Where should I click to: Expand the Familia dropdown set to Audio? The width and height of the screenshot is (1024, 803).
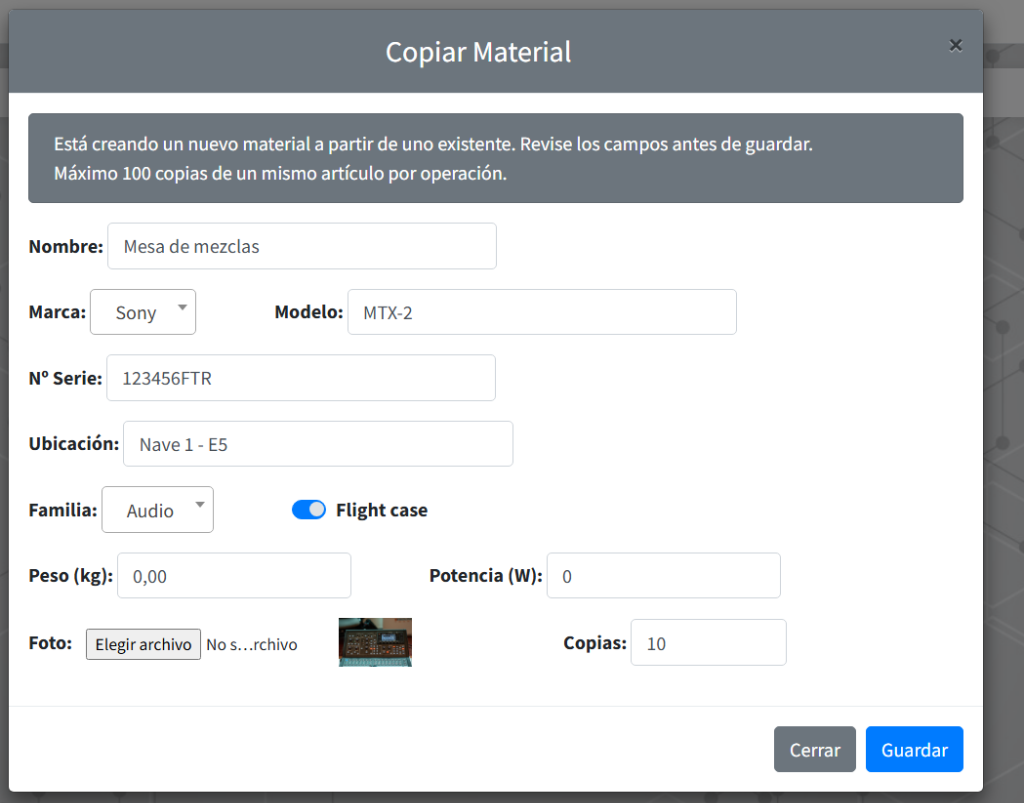[156, 509]
